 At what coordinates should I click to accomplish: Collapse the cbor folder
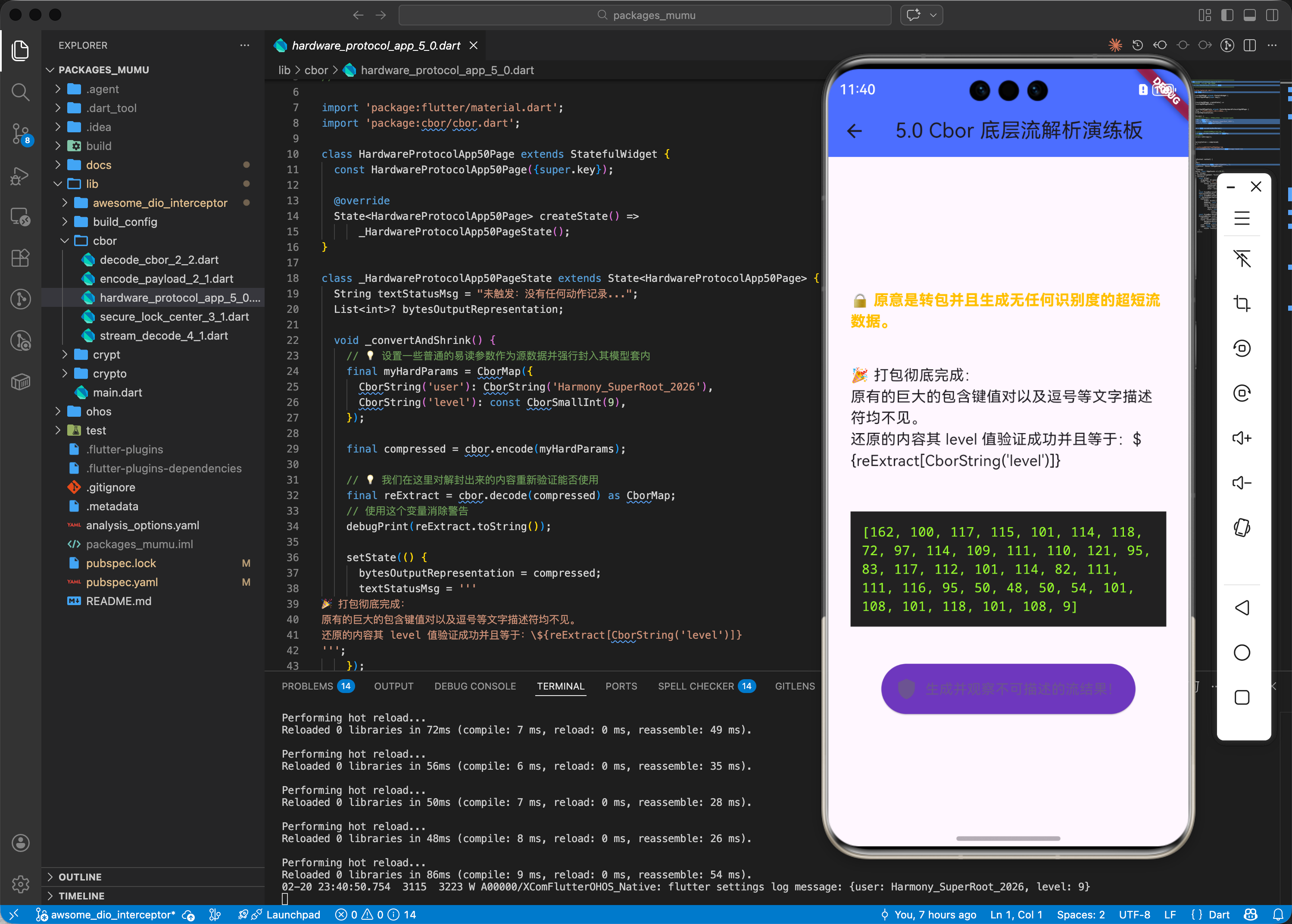(105, 240)
